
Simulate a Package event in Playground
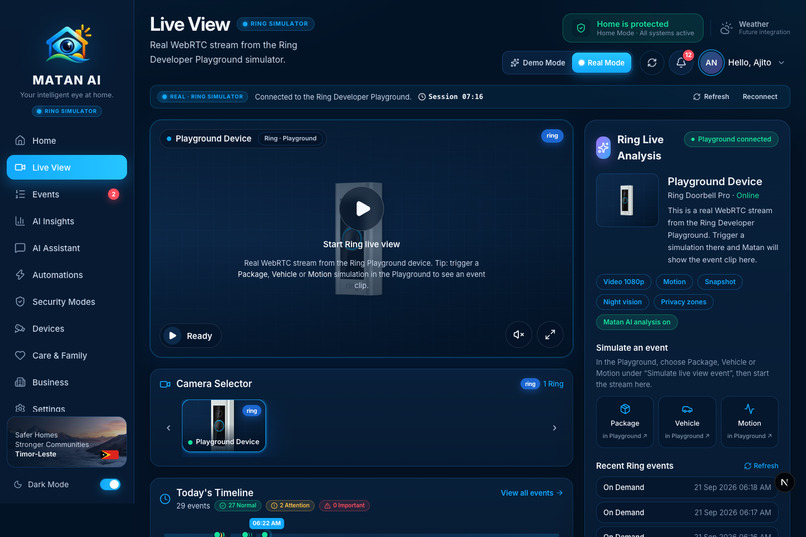(x=625, y=422)
